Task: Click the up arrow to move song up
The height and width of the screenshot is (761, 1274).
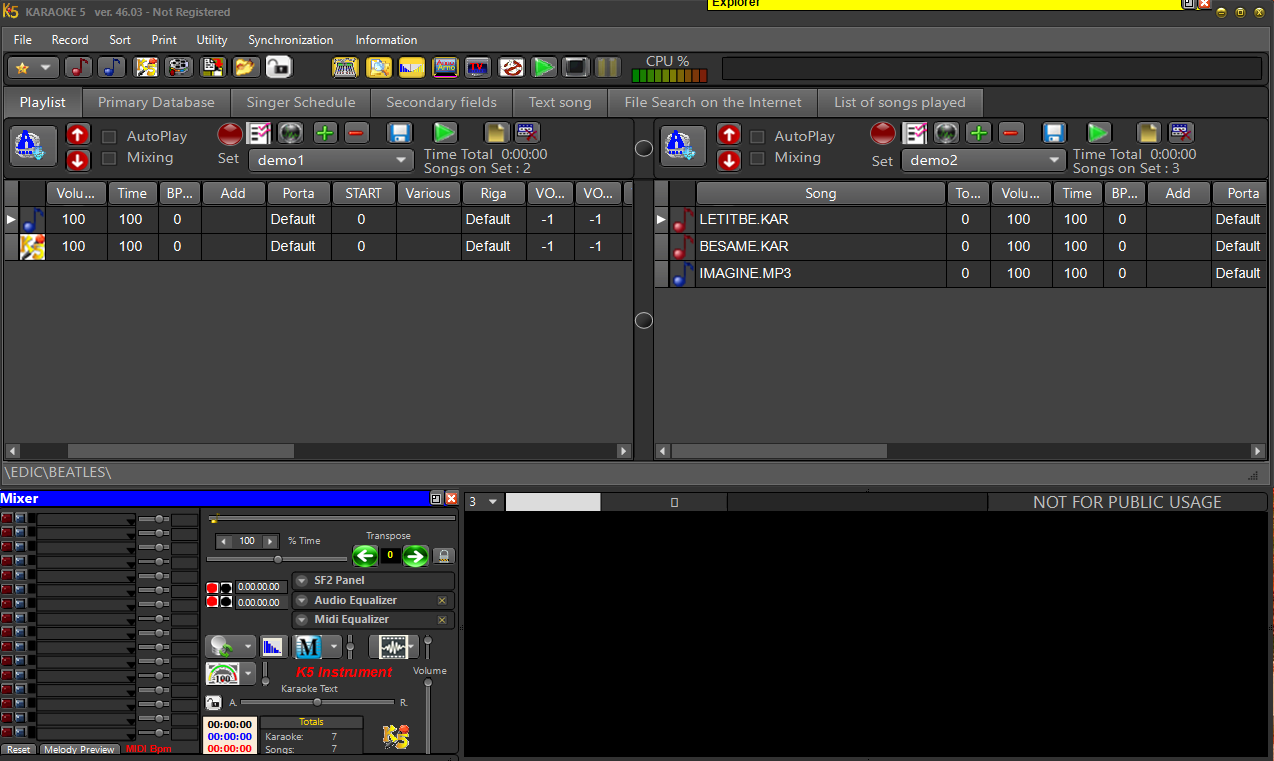Action: coord(77,134)
